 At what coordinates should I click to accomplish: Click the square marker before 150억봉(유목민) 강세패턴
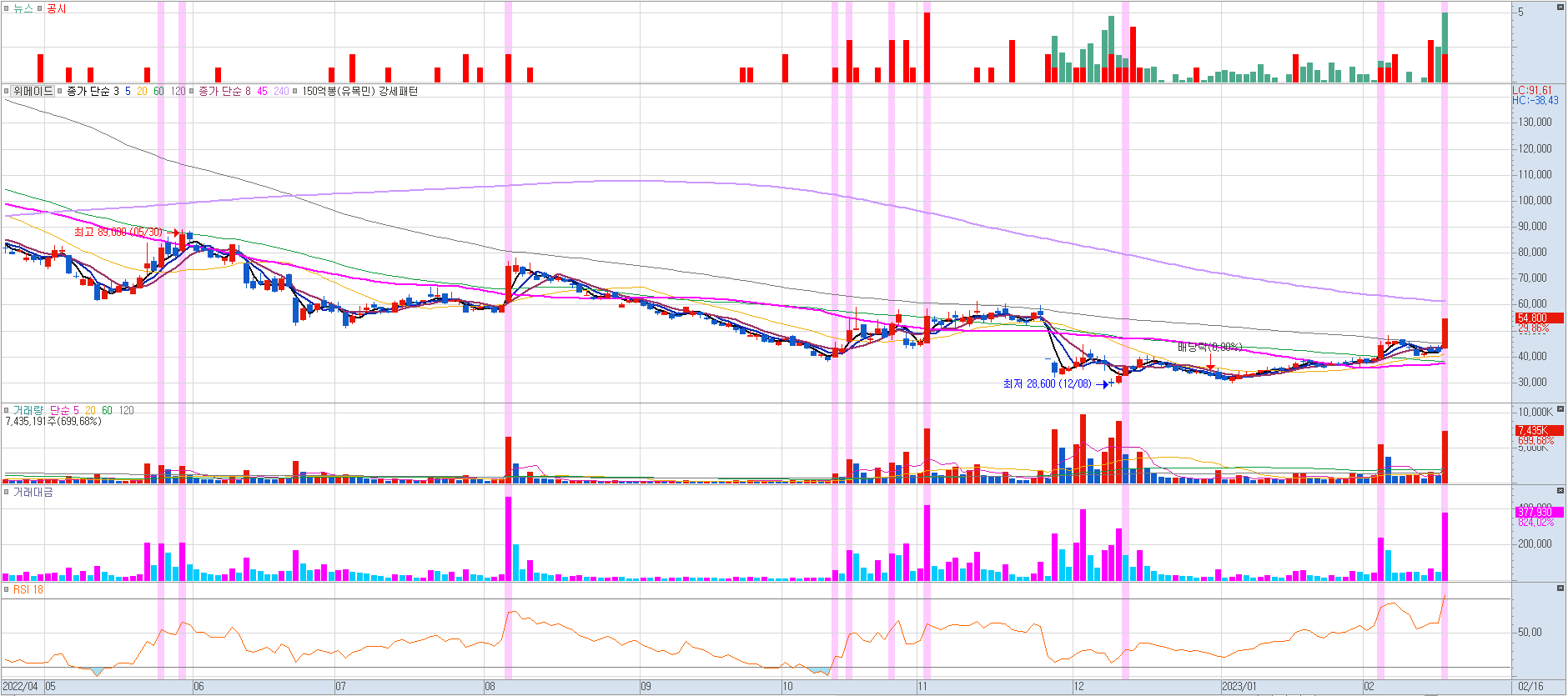[295, 91]
